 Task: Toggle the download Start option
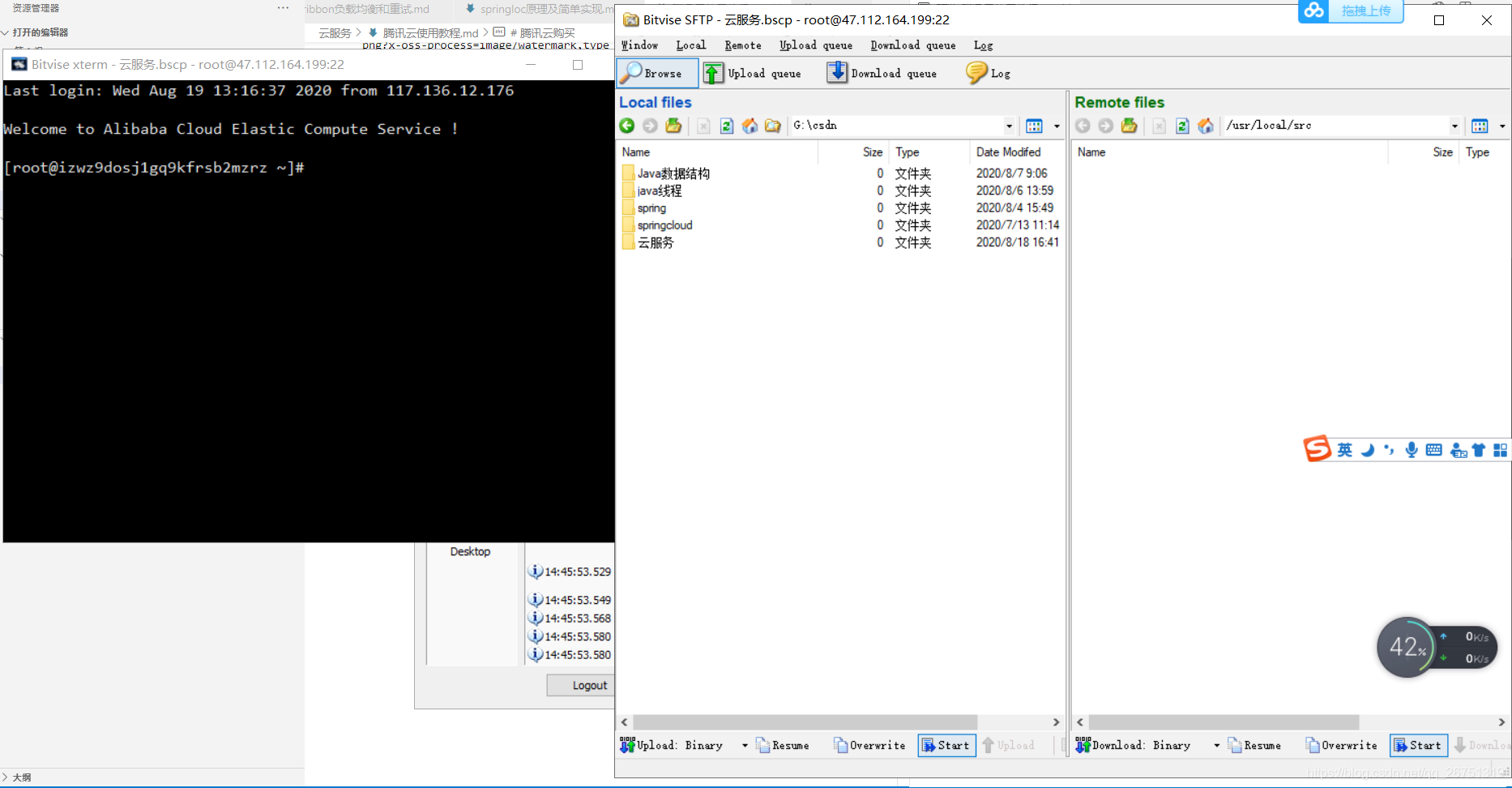coord(1418,745)
